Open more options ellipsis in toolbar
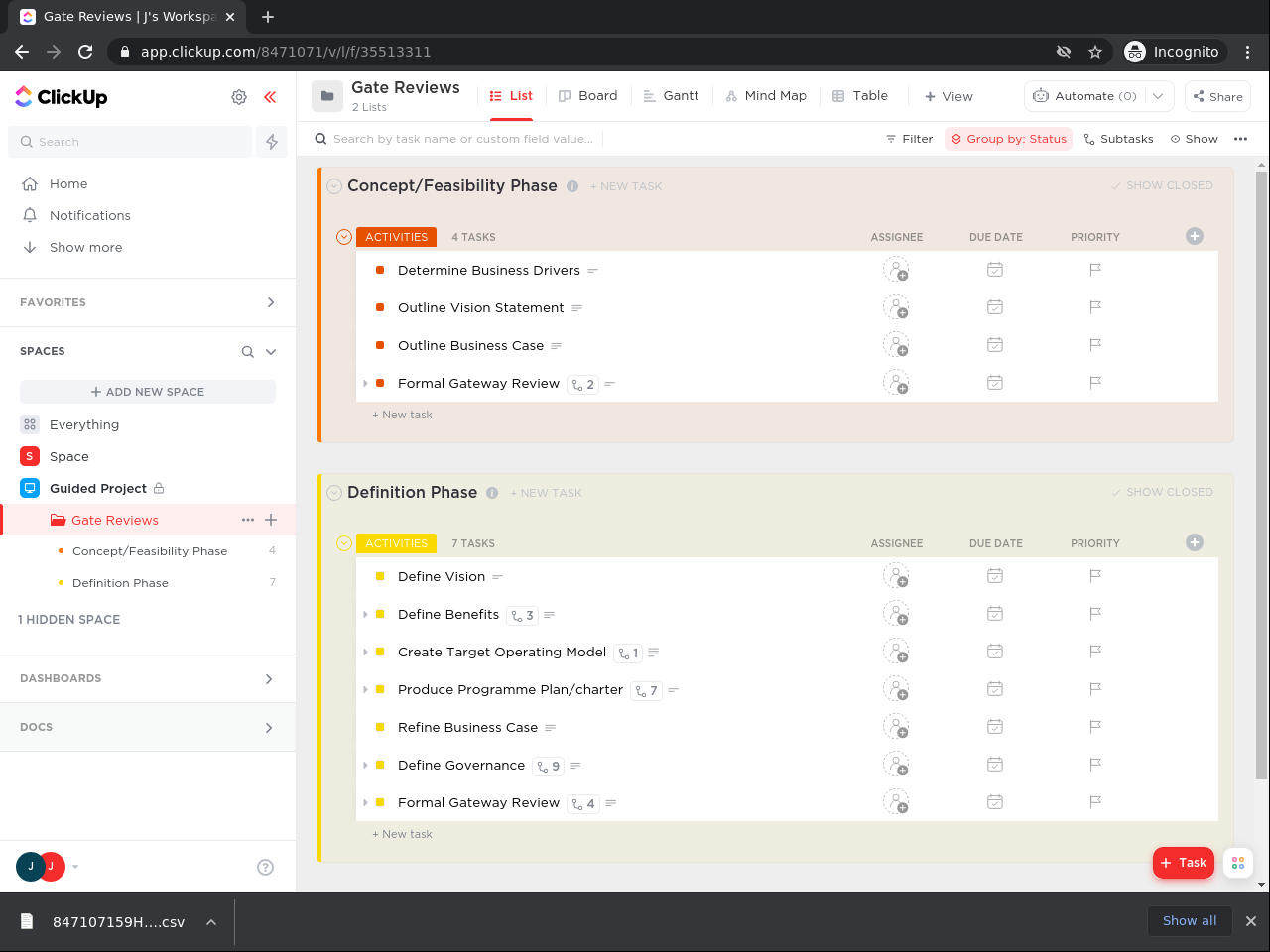The image size is (1270, 952). click(1240, 139)
